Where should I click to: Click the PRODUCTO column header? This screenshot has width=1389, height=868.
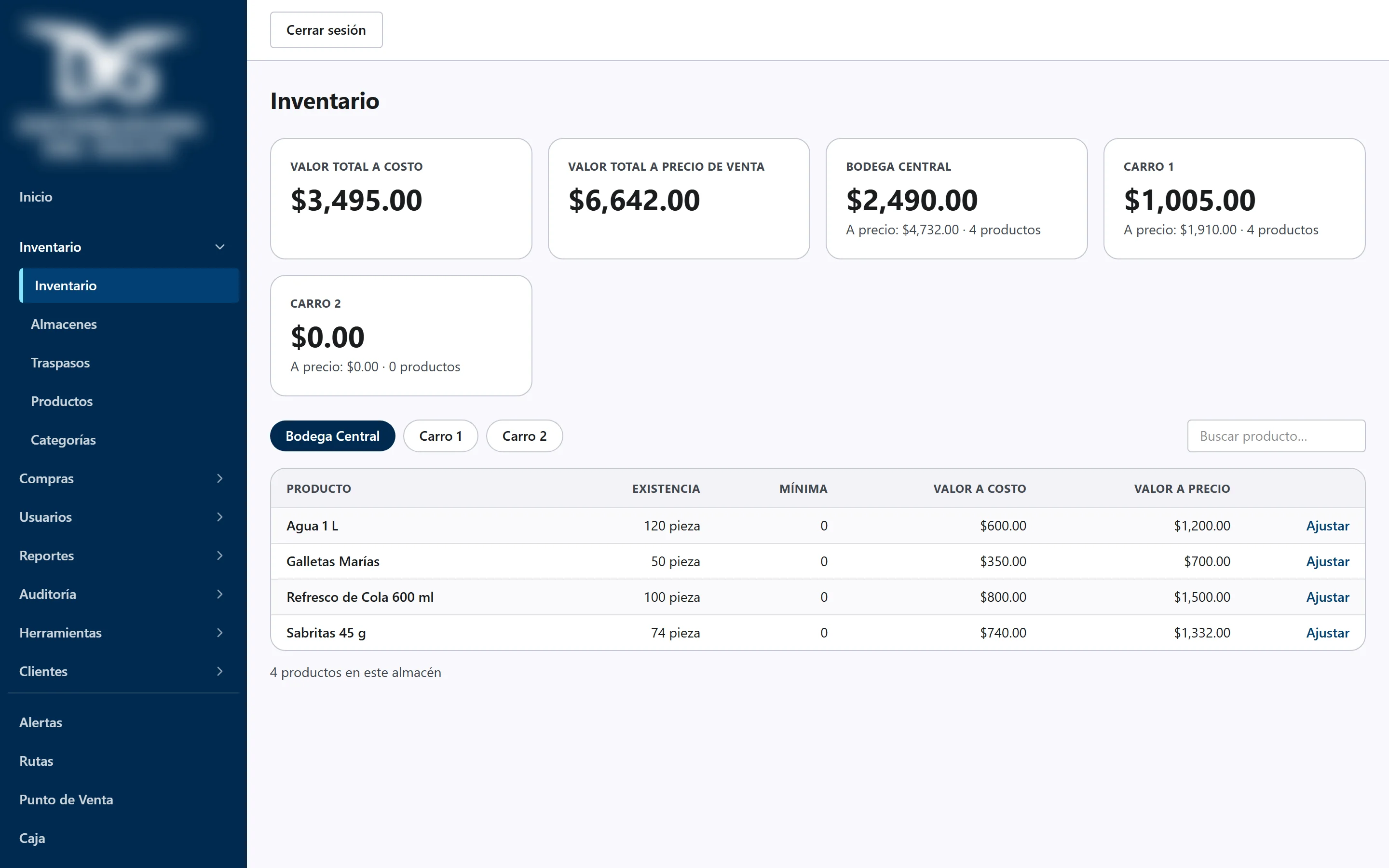pos(318,488)
